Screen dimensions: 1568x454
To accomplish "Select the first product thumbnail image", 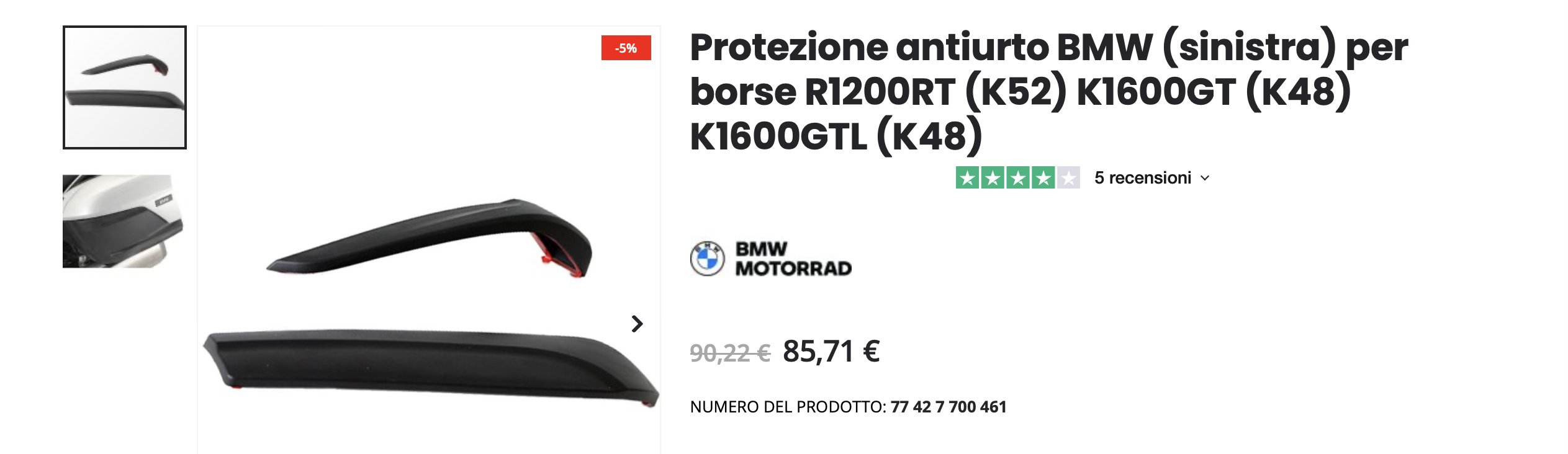I will coord(125,87).
